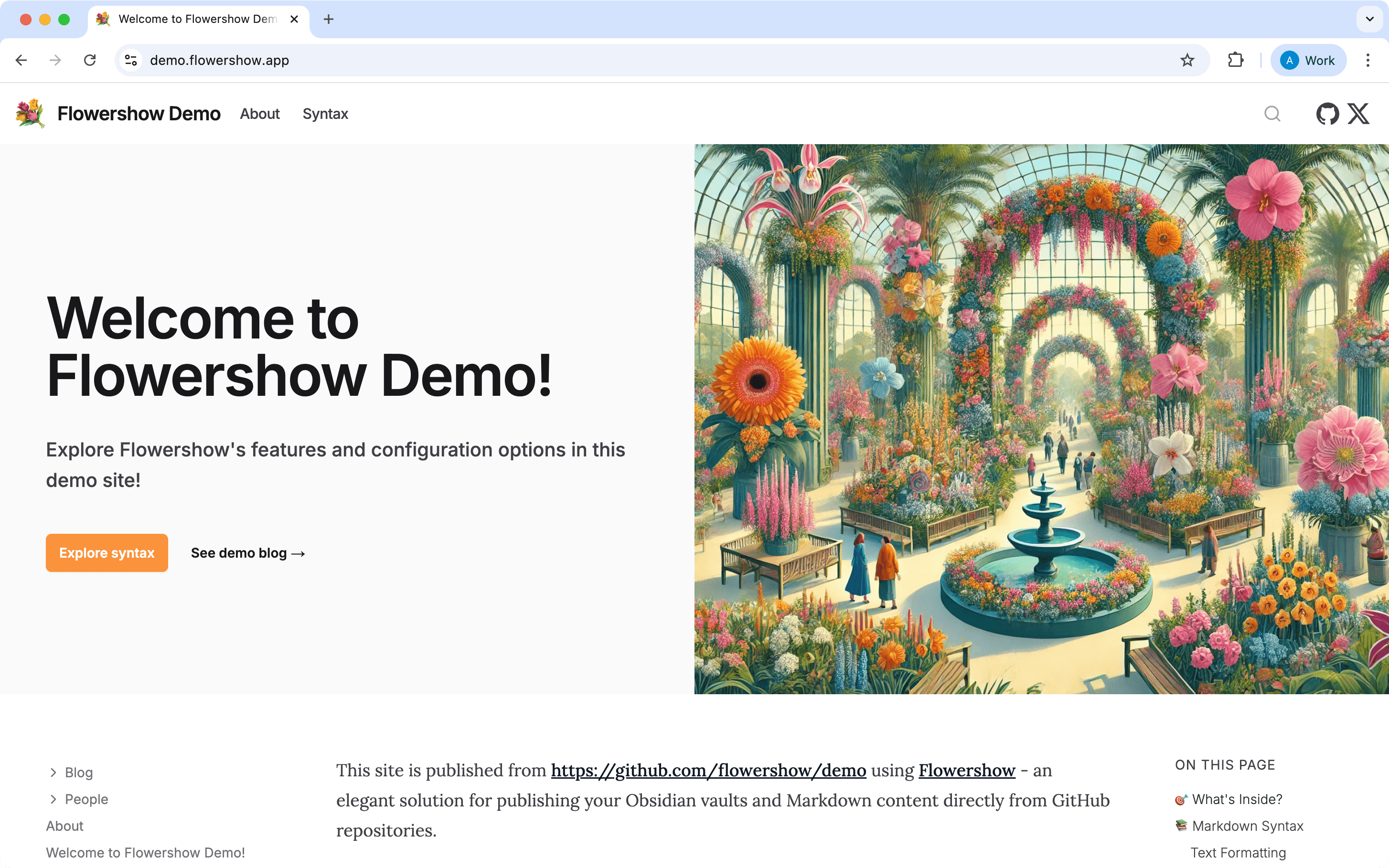Expand the Blog folder in sidebar
Screen dimensions: 1389x868
[53, 773]
